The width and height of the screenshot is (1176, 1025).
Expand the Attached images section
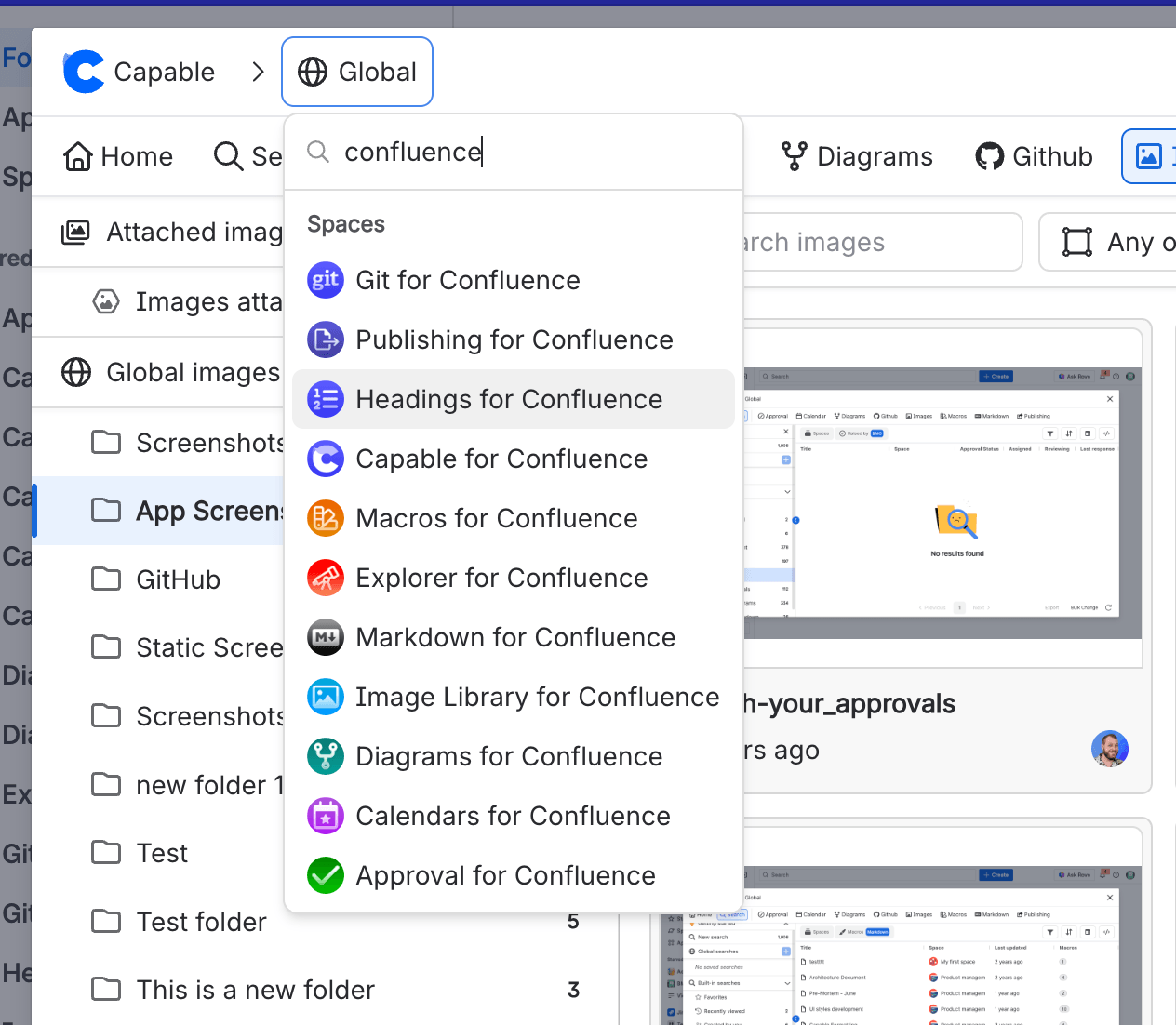(171, 232)
